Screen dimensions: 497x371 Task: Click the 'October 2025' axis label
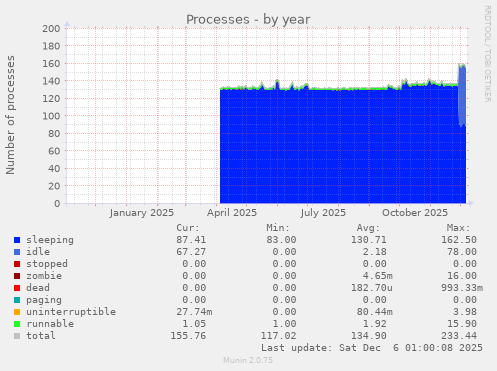(415, 213)
